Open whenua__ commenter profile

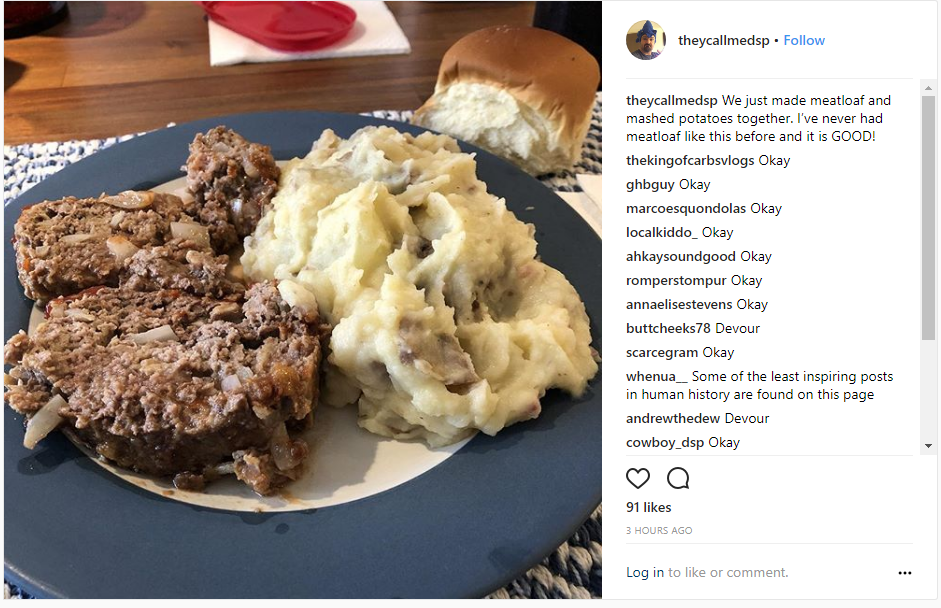(x=657, y=377)
